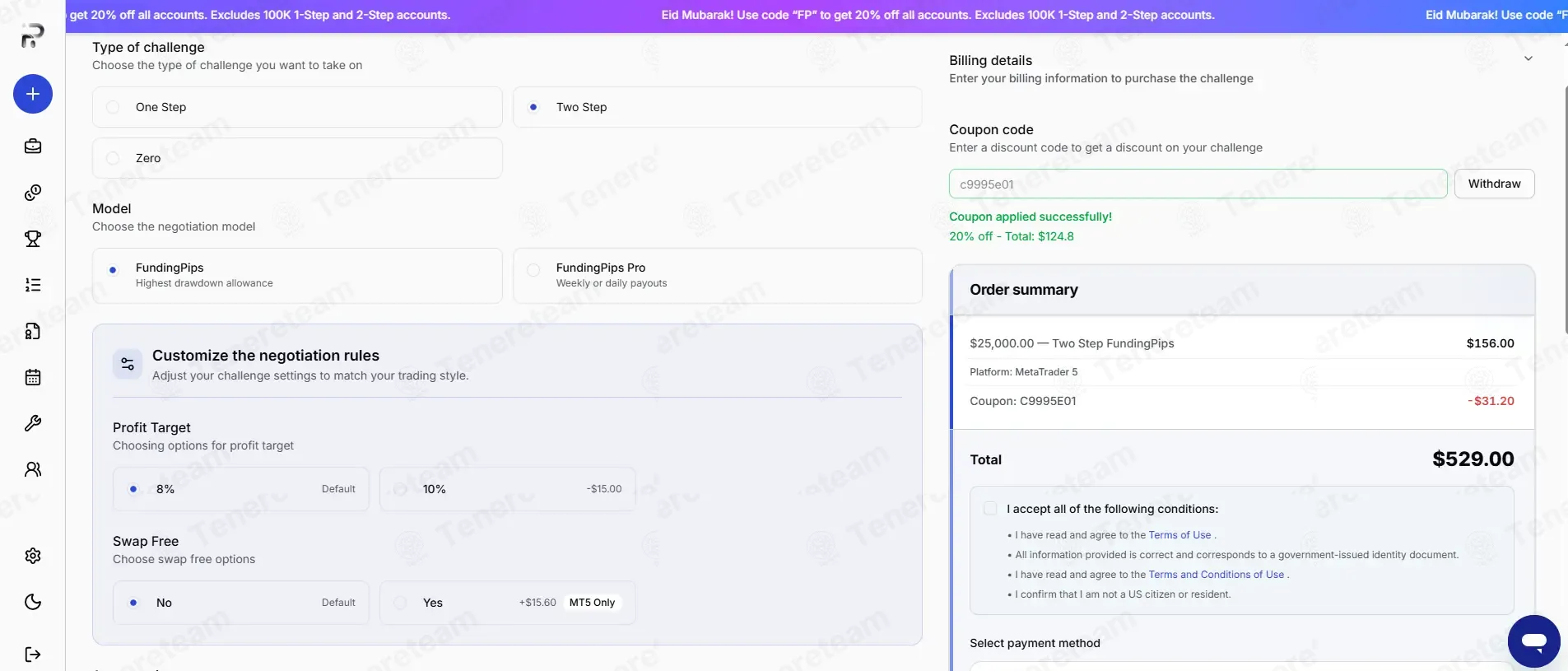Click the 20% off - Total: $124.8 text
This screenshot has height=671, width=1568.
[1012, 236]
